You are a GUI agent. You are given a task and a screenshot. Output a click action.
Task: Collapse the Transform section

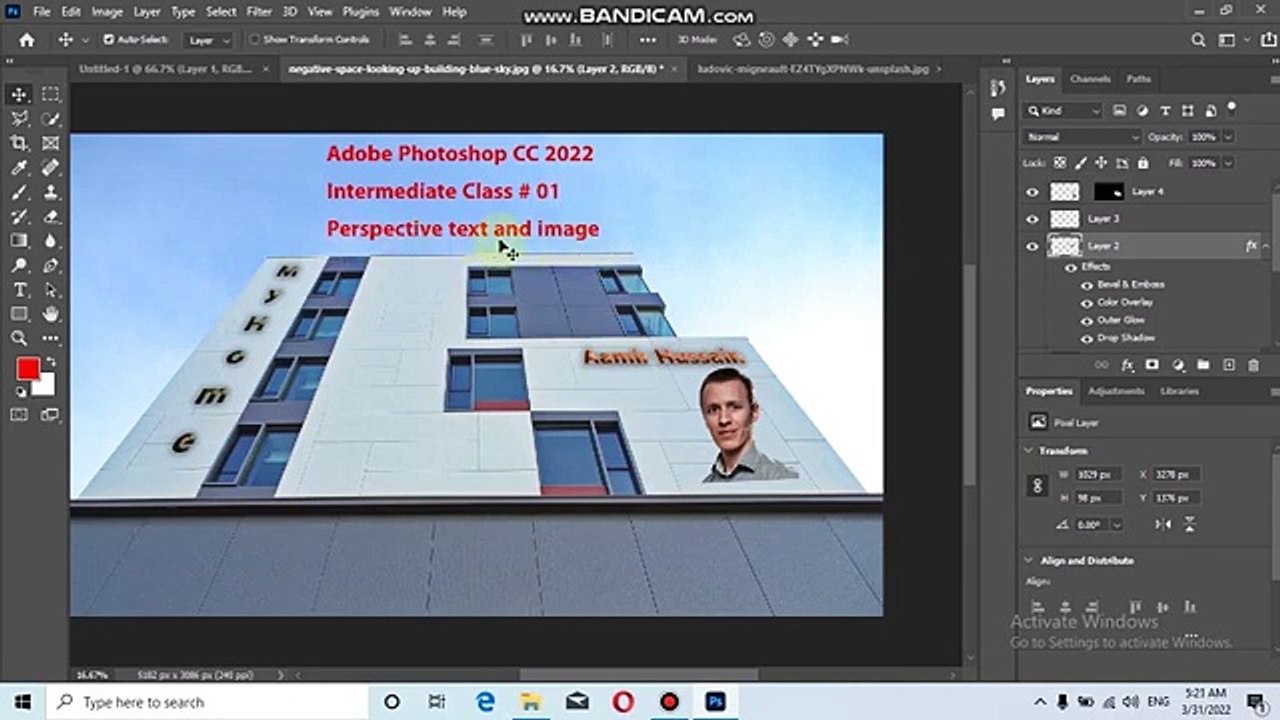point(1029,451)
